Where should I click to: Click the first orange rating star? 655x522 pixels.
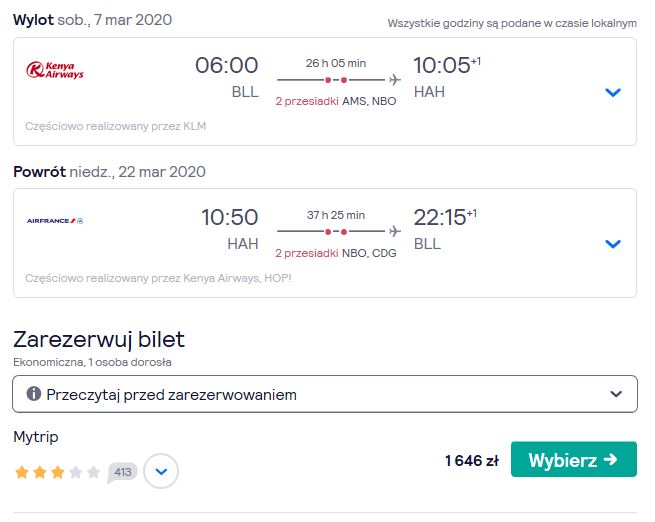(x=22, y=472)
